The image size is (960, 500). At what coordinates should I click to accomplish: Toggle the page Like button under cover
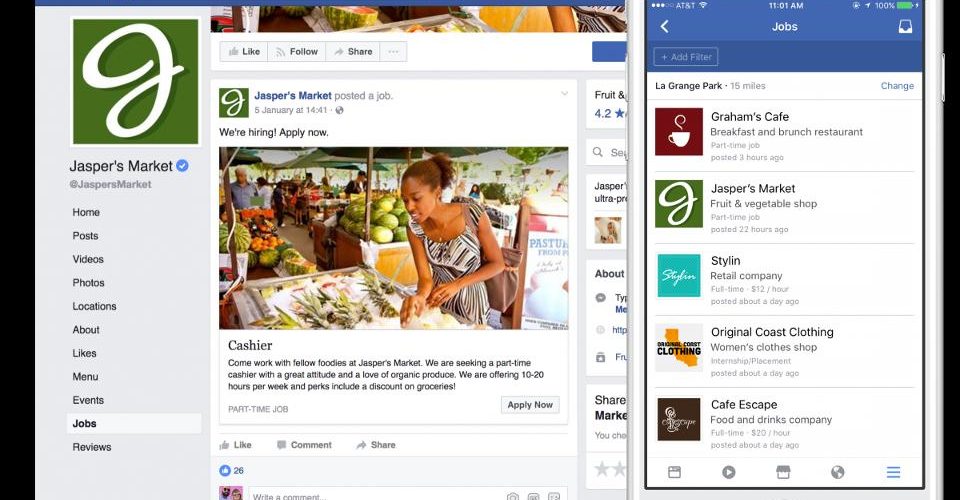[x=244, y=52]
